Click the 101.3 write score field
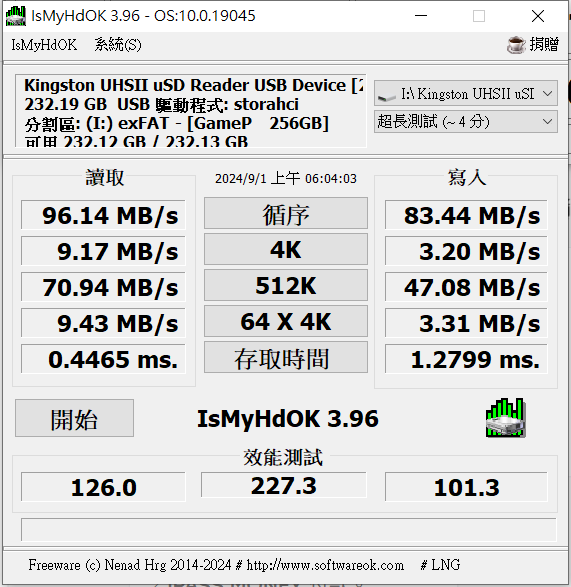 coord(466,487)
